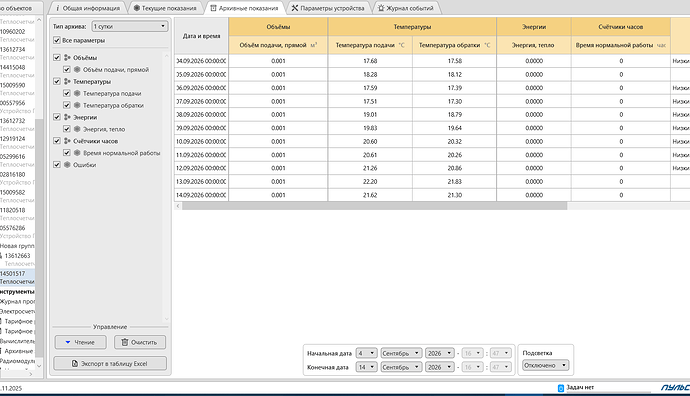Uncheck the Объёмы group checkbox
The height and width of the screenshot is (396, 690).
pos(56,58)
